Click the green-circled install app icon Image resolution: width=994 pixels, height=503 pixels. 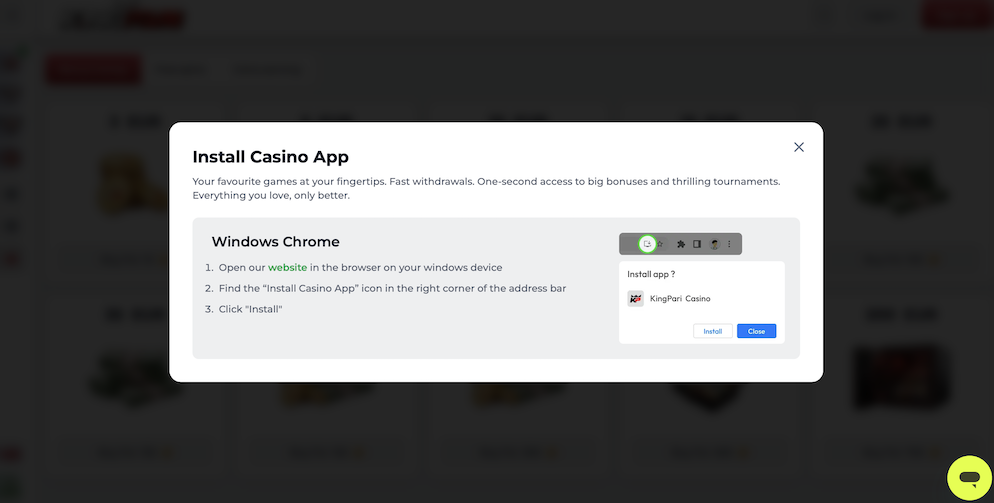click(x=647, y=244)
